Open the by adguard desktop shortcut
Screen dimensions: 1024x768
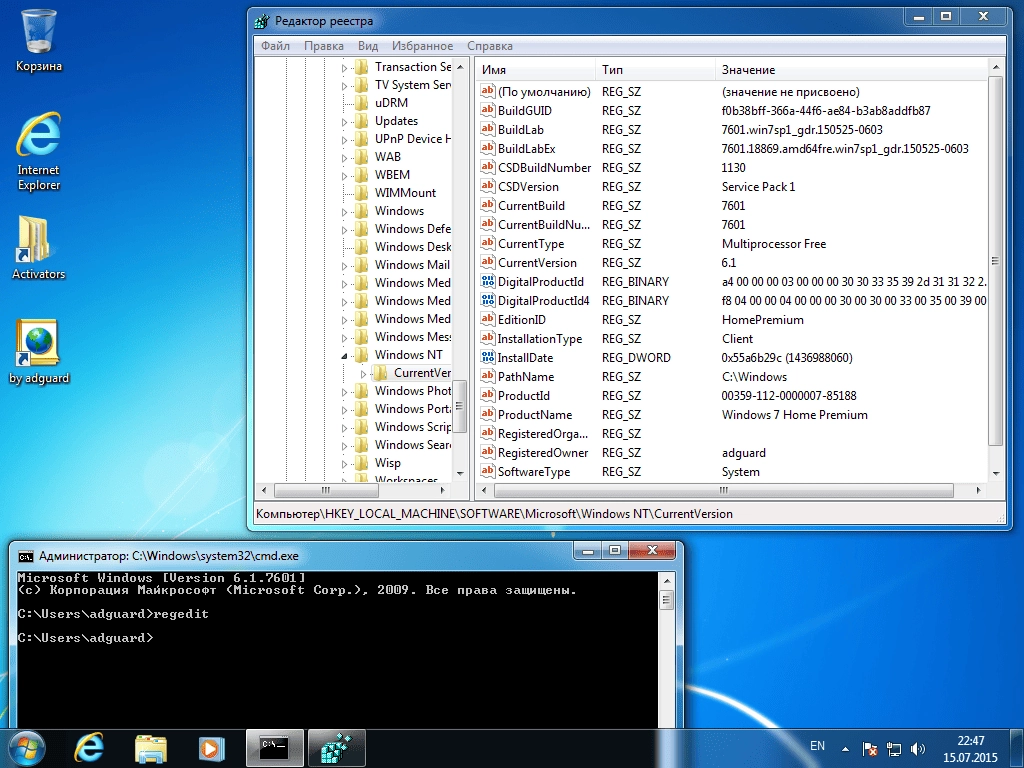point(39,353)
